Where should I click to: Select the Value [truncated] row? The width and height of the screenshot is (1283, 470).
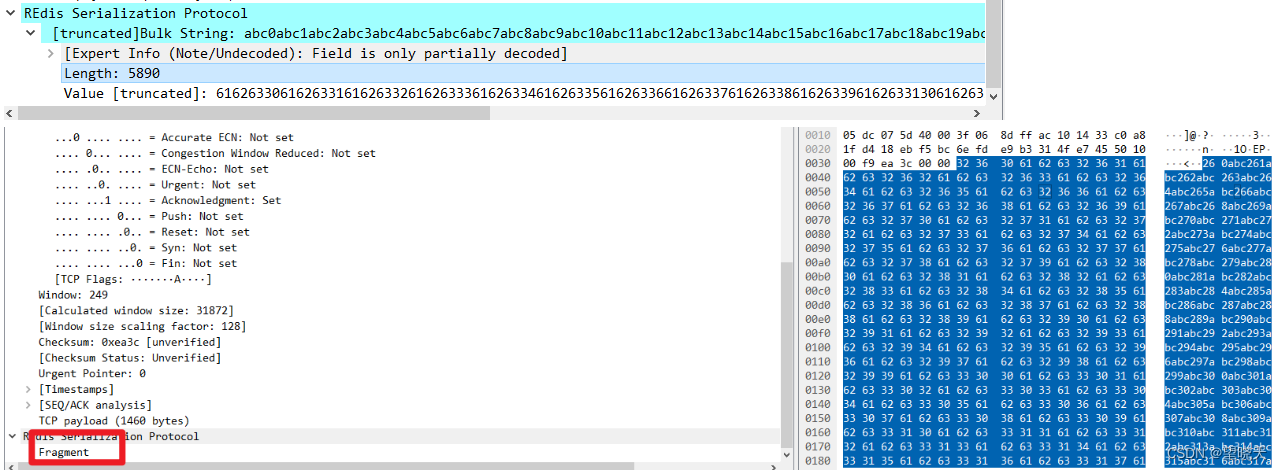point(523,93)
